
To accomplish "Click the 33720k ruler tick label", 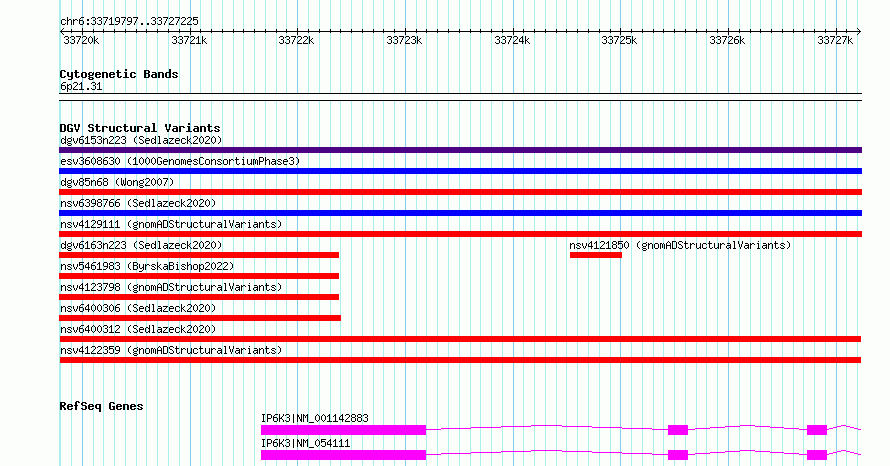I will pos(81,41).
